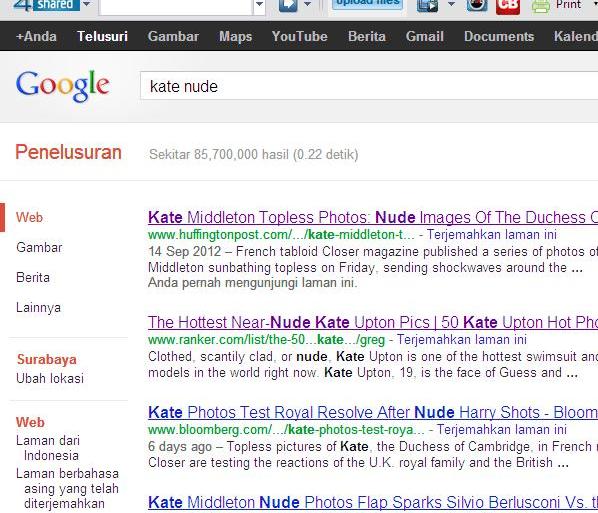This screenshot has width=598, height=513.
Task: Click the red Web option under location
Action: coord(30,422)
